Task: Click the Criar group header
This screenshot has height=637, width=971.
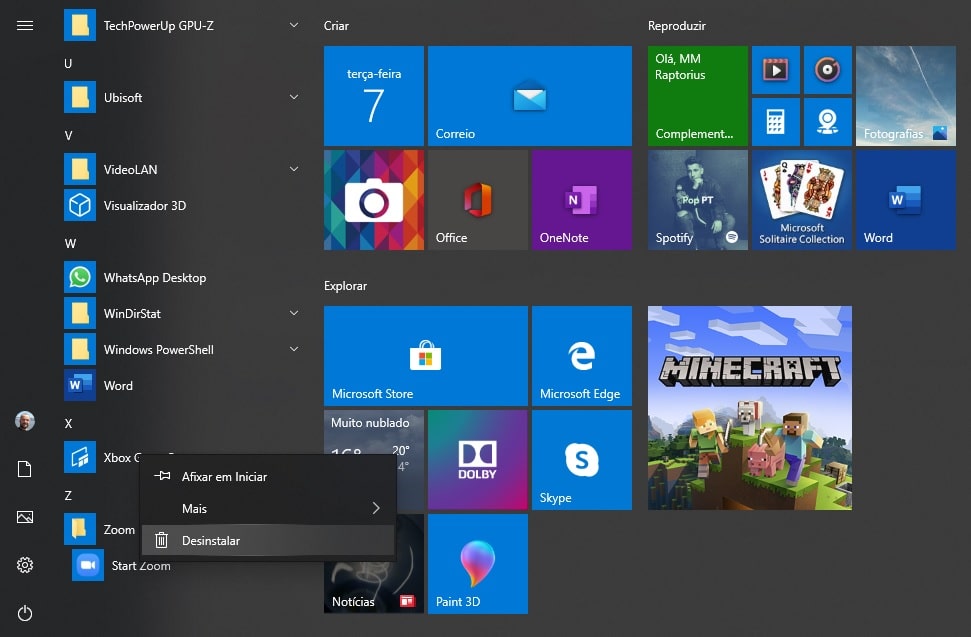Action: [x=336, y=26]
